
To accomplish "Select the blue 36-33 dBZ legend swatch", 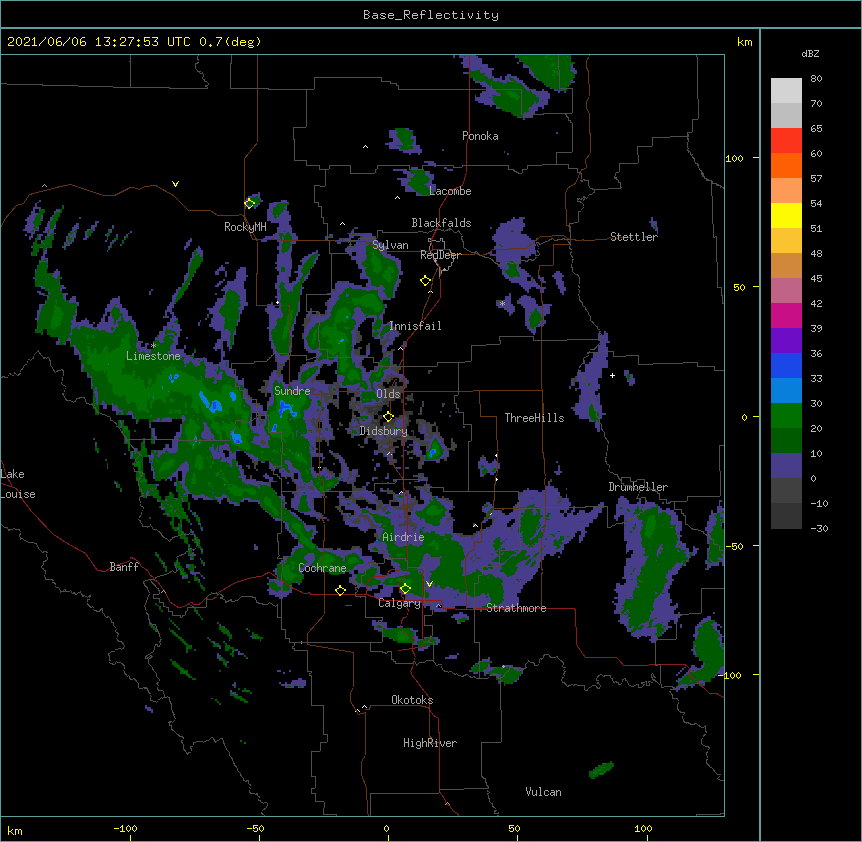I will point(786,365).
